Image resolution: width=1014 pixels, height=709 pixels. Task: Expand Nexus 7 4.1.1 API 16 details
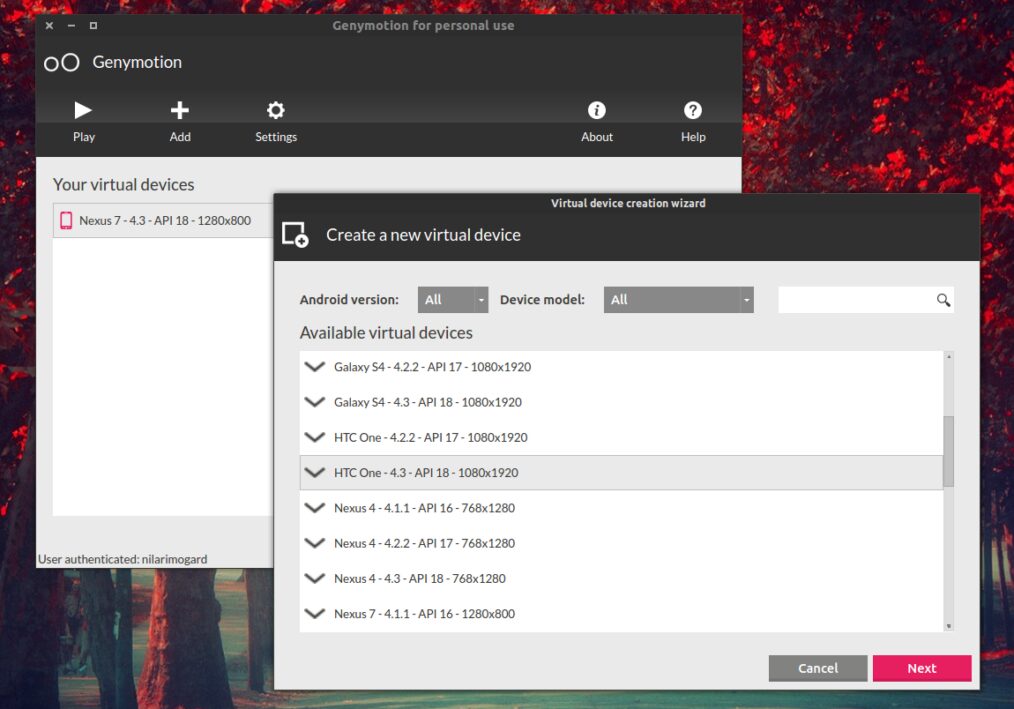pos(314,614)
